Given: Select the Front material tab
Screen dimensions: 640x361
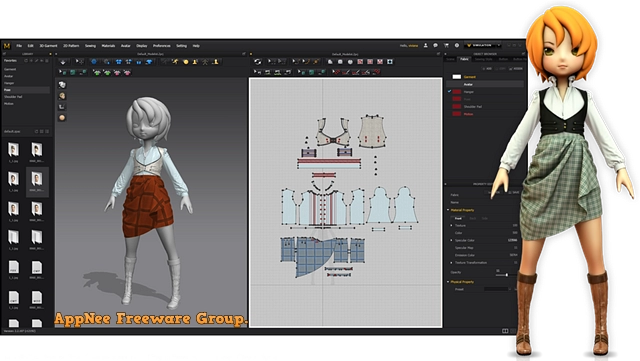Looking at the screenshot, I should (458, 218).
